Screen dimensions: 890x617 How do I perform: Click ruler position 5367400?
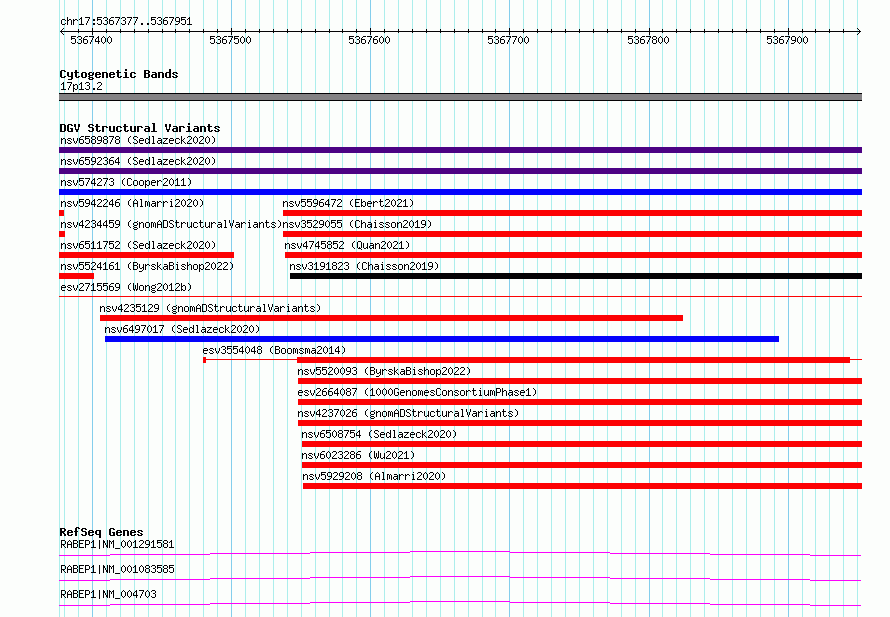[91, 40]
